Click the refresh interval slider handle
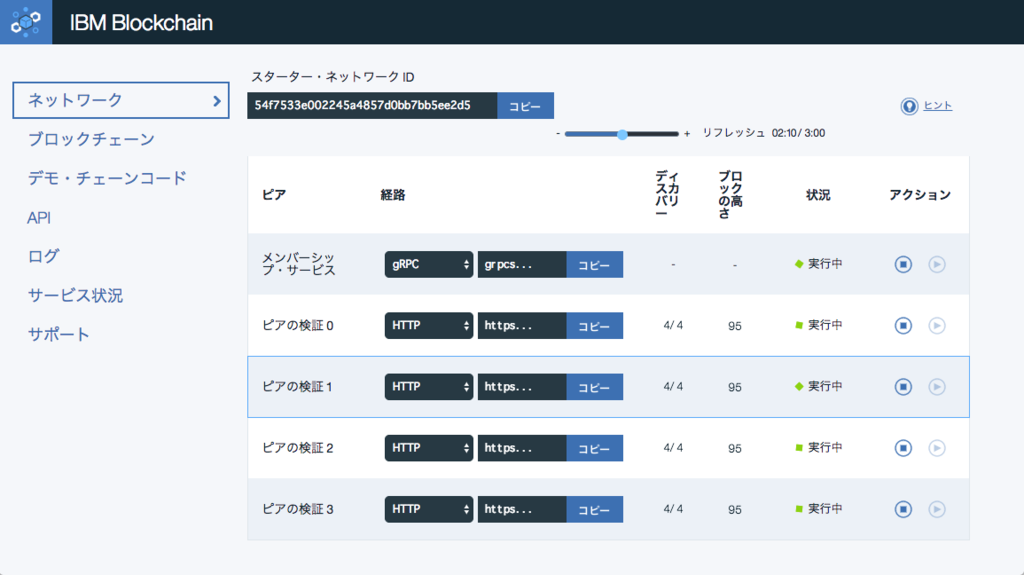Screen dimensions: 1024x575 point(622,134)
